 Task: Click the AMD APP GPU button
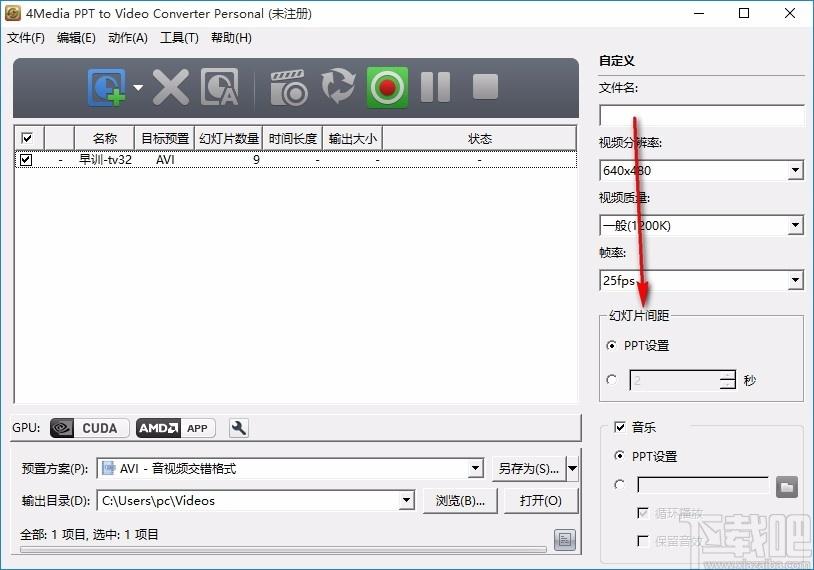[175, 428]
